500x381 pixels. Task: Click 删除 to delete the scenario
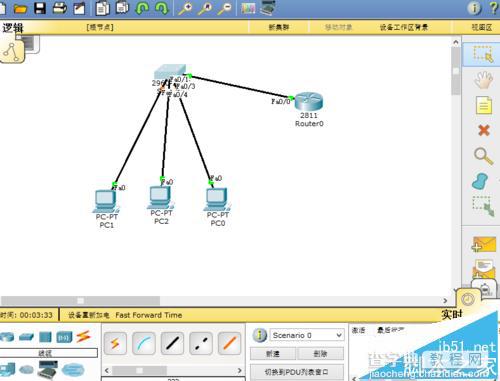(320, 354)
